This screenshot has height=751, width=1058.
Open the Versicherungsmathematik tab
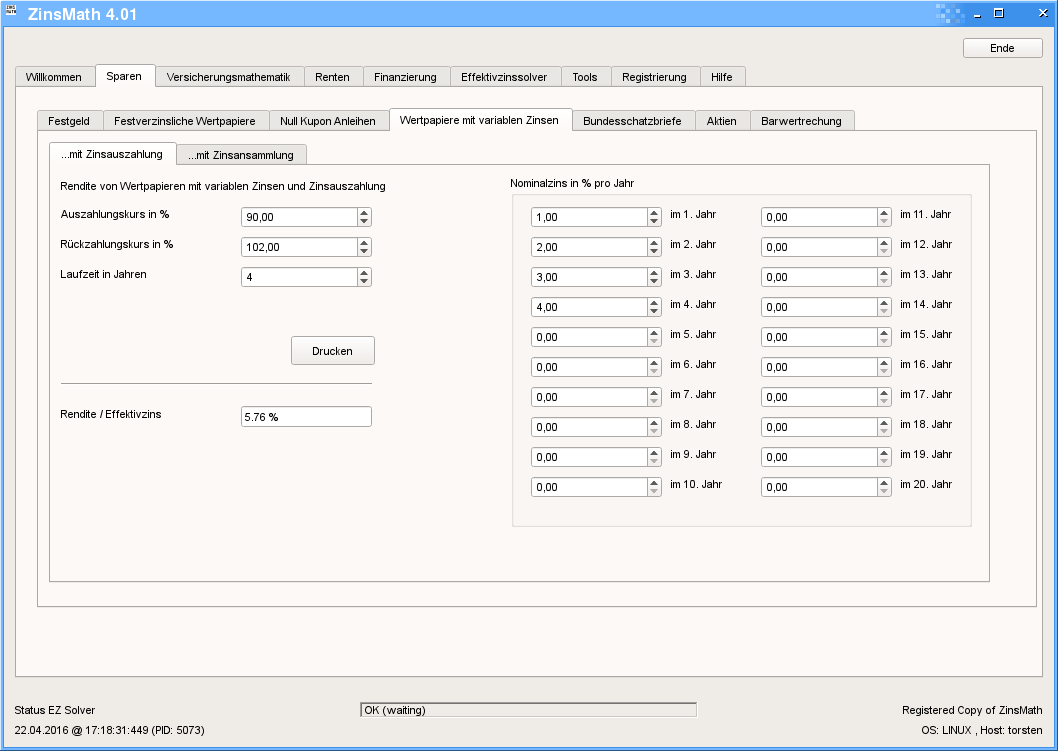tap(228, 77)
